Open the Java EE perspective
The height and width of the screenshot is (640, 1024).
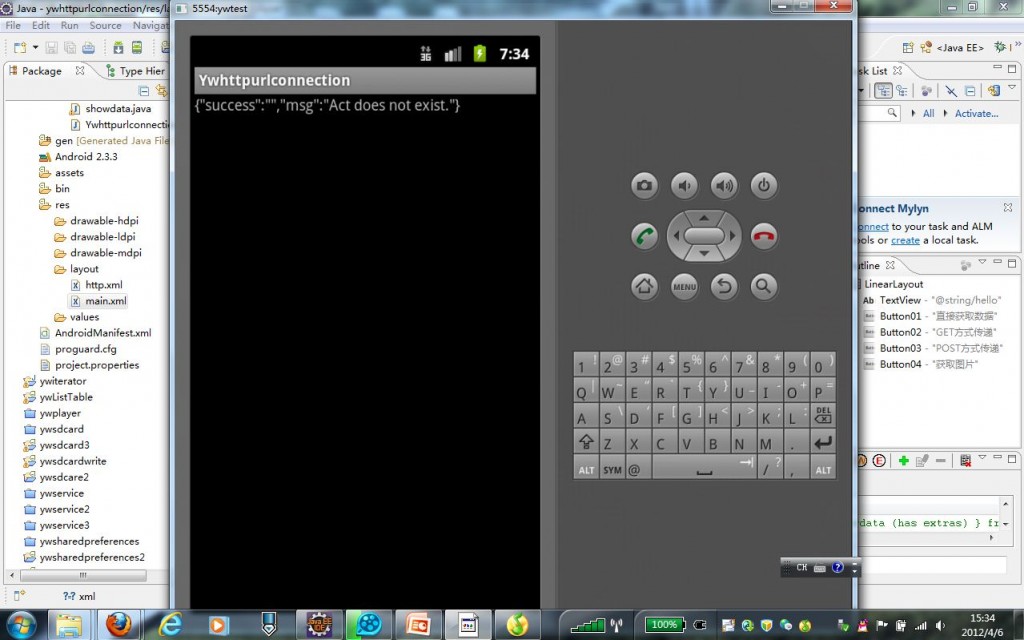coord(952,48)
